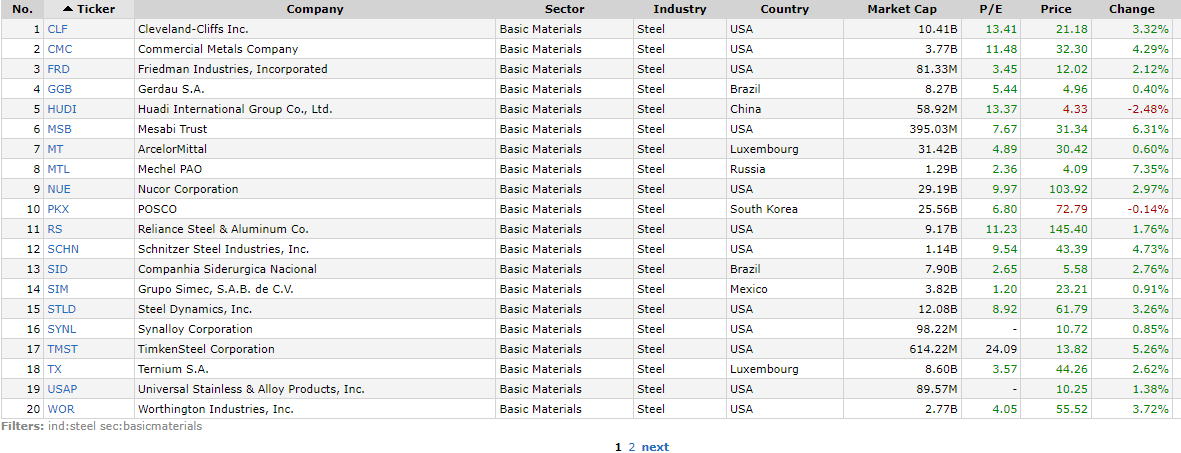
Task: Sort by Market Cap column
Action: tap(901, 9)
